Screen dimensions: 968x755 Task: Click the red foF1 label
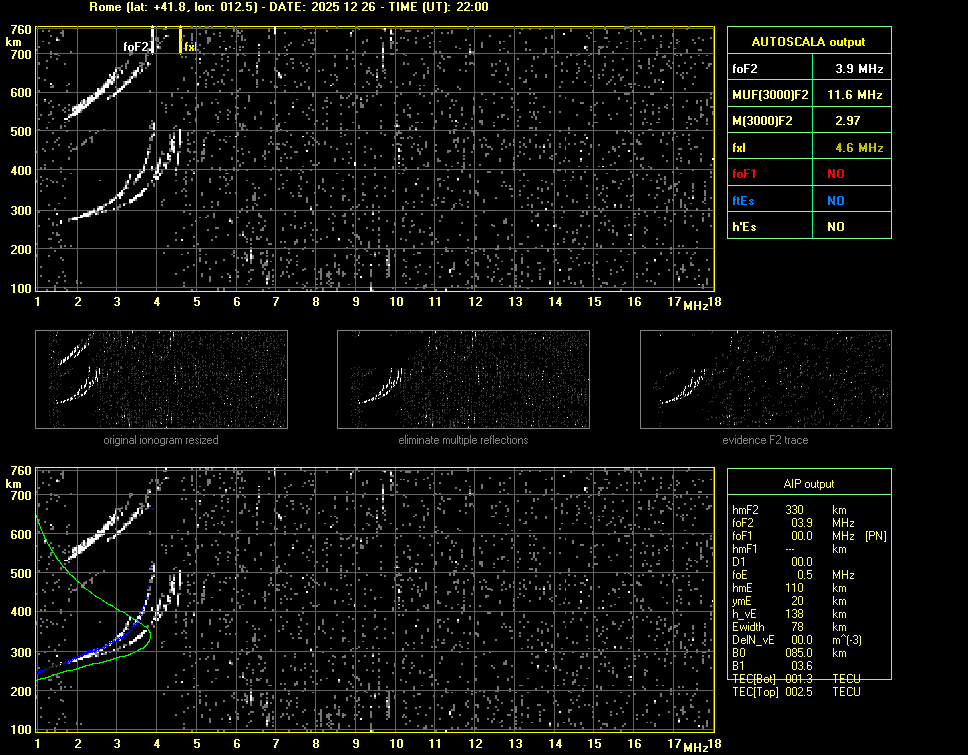coord(746,174)
